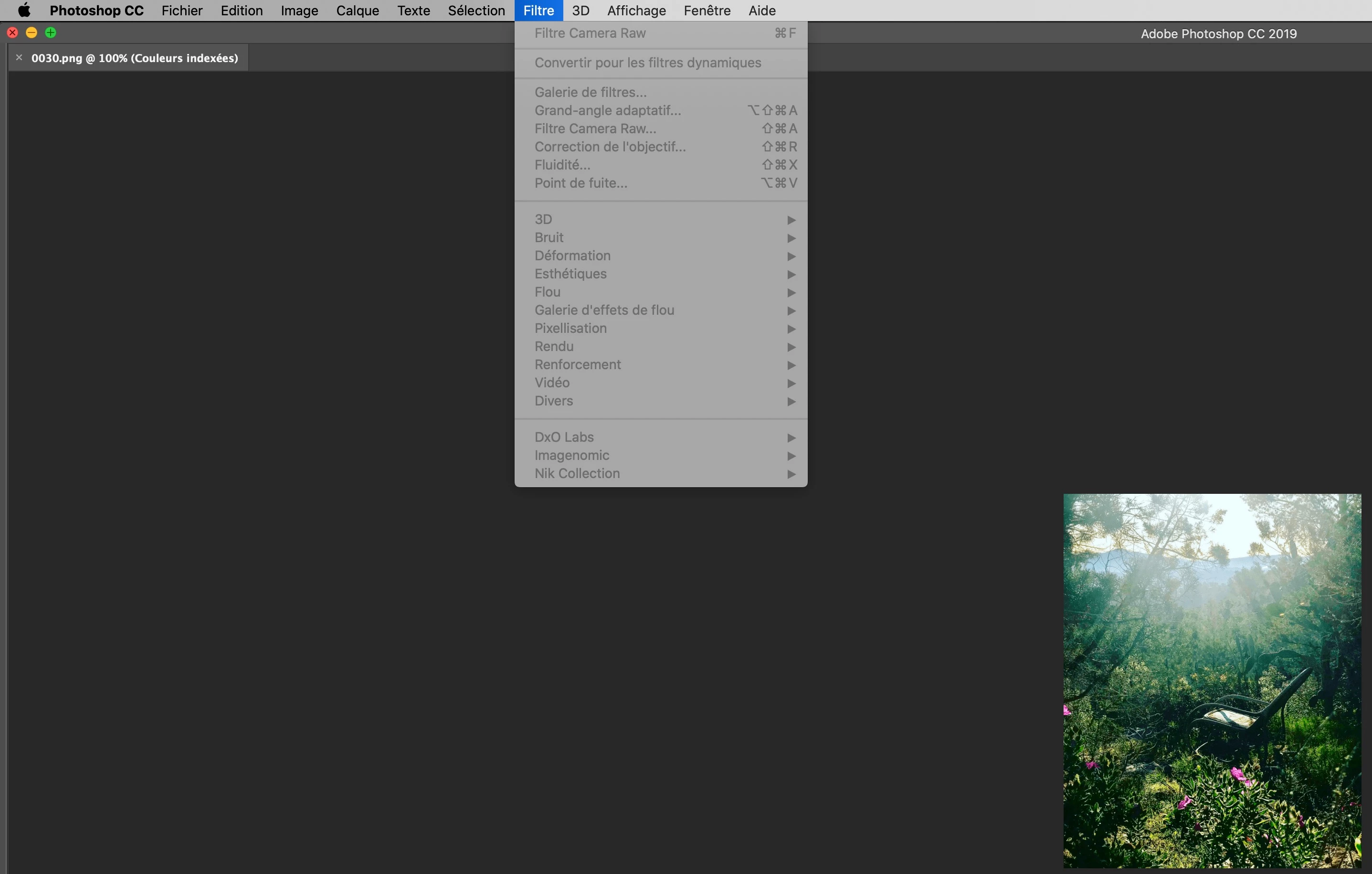Image resolution: width=1372 pixels, height=874 pixels.
Task: Open the Calque menu
Action: coord(357,10)
